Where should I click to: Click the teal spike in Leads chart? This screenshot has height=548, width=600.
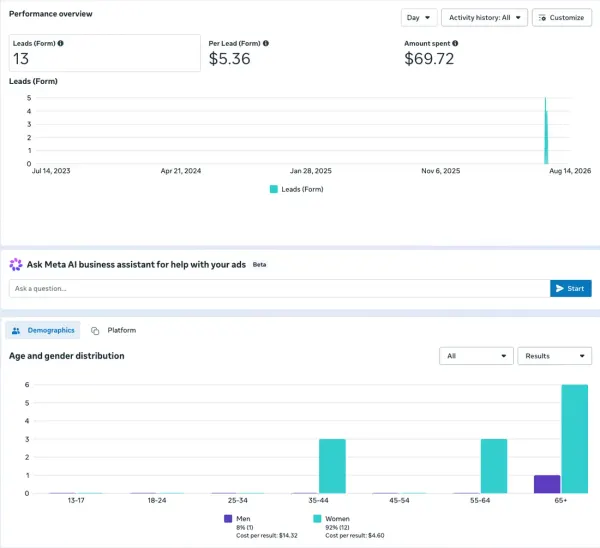point(546,131)
